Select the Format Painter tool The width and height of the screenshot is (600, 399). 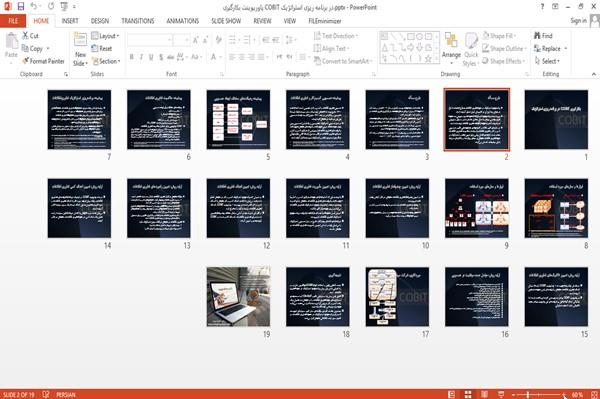tap(43, 61)
